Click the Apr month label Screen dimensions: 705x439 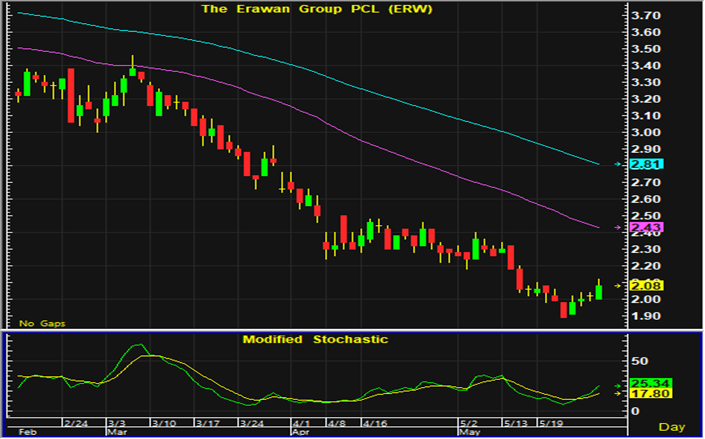300,432
